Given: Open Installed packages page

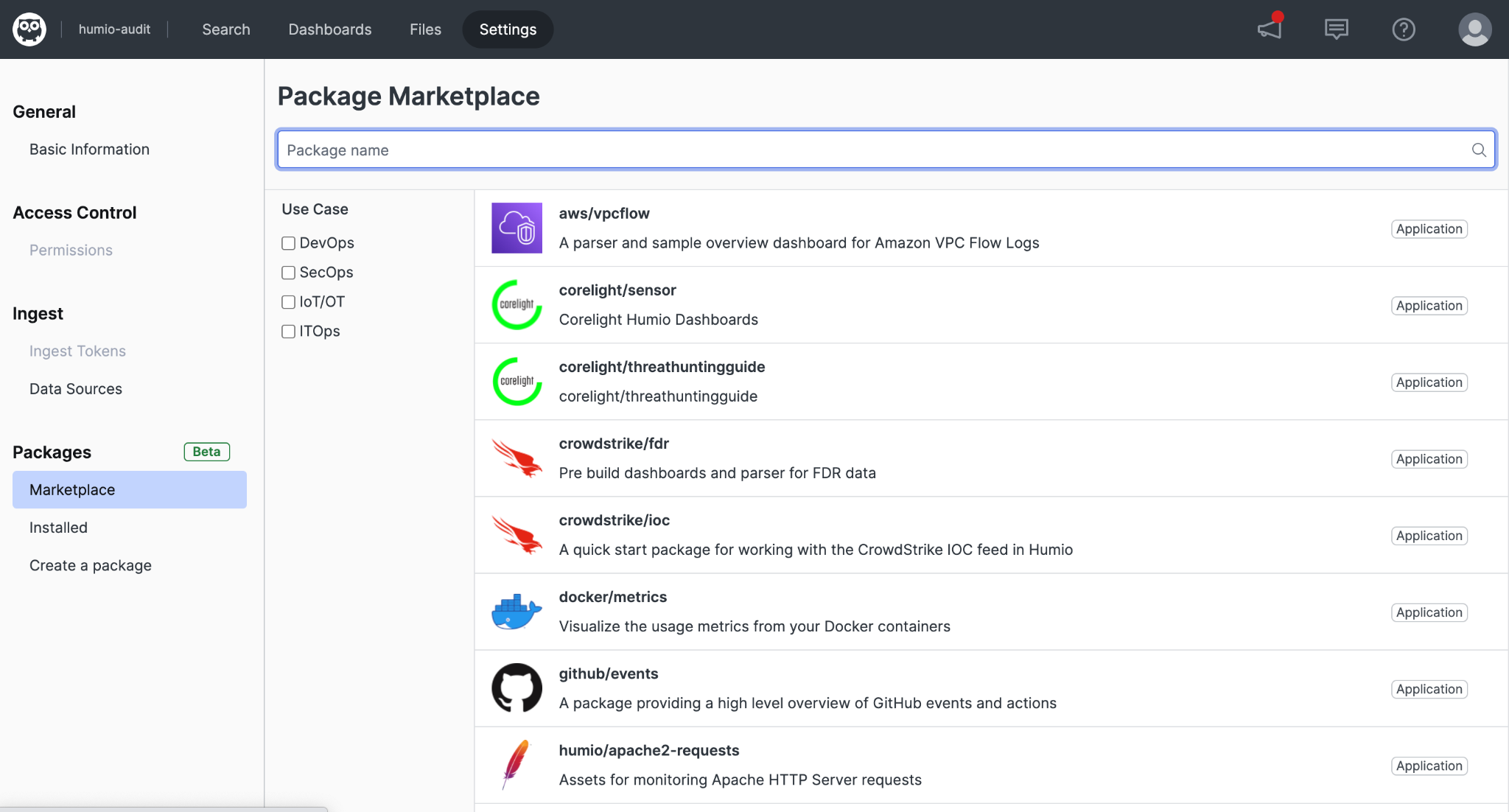Looking at the screenshot, I should click(58, 528).
